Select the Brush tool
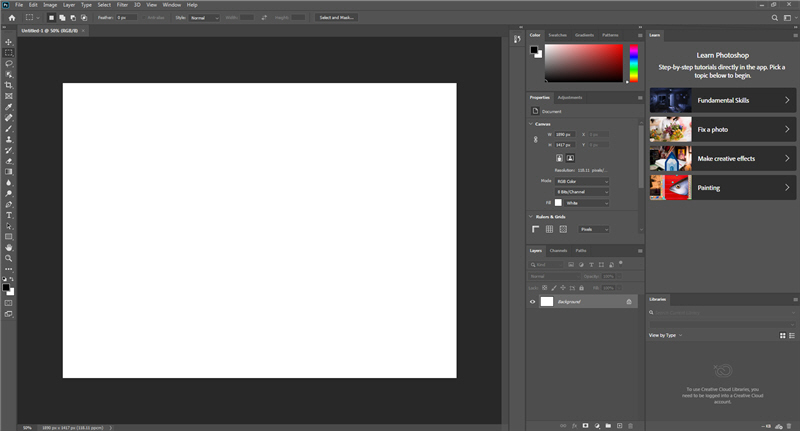This screenshot has height=431, width=800. pos(9,129)
